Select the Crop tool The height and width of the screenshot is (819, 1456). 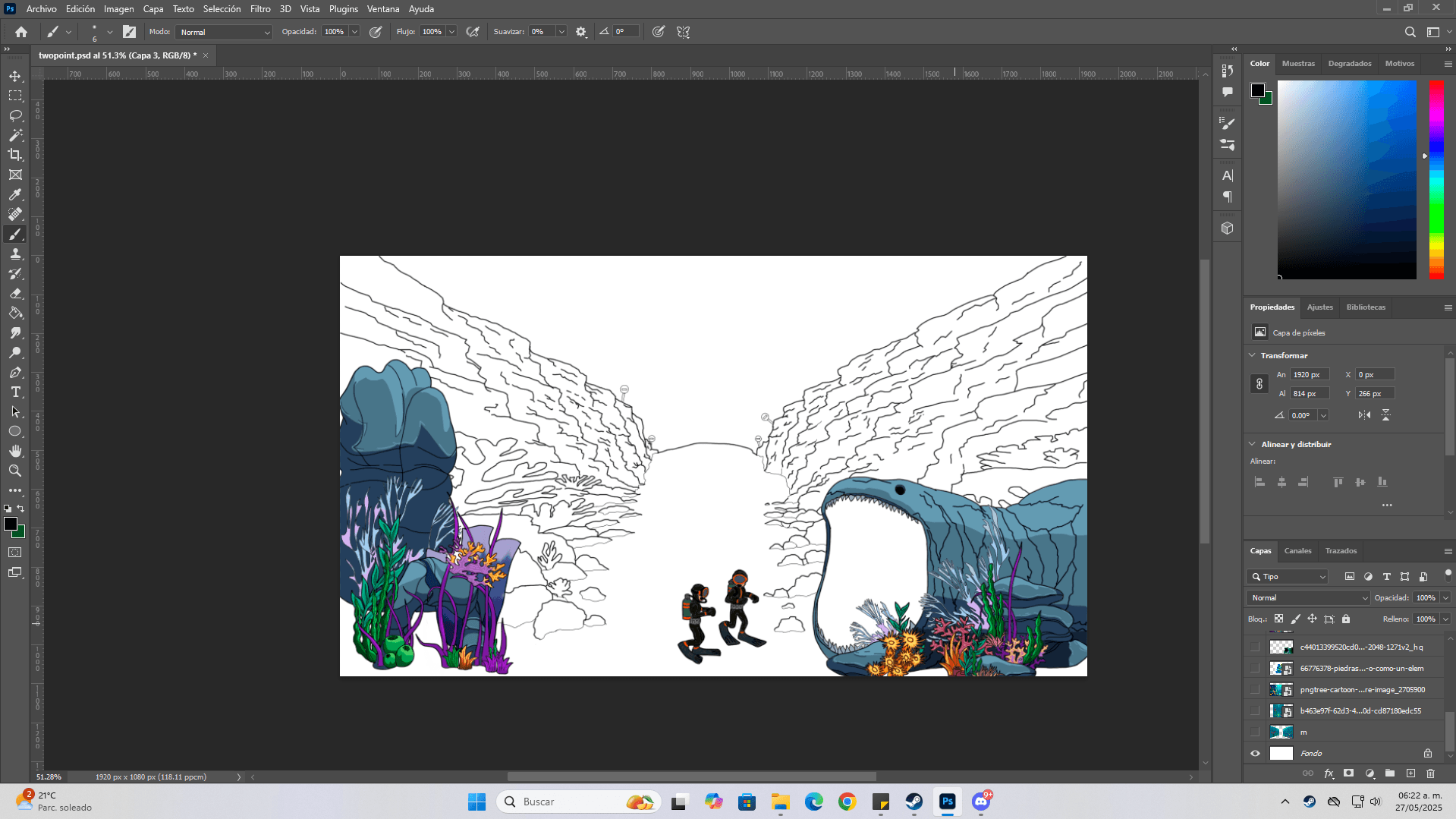coord(15,155)
